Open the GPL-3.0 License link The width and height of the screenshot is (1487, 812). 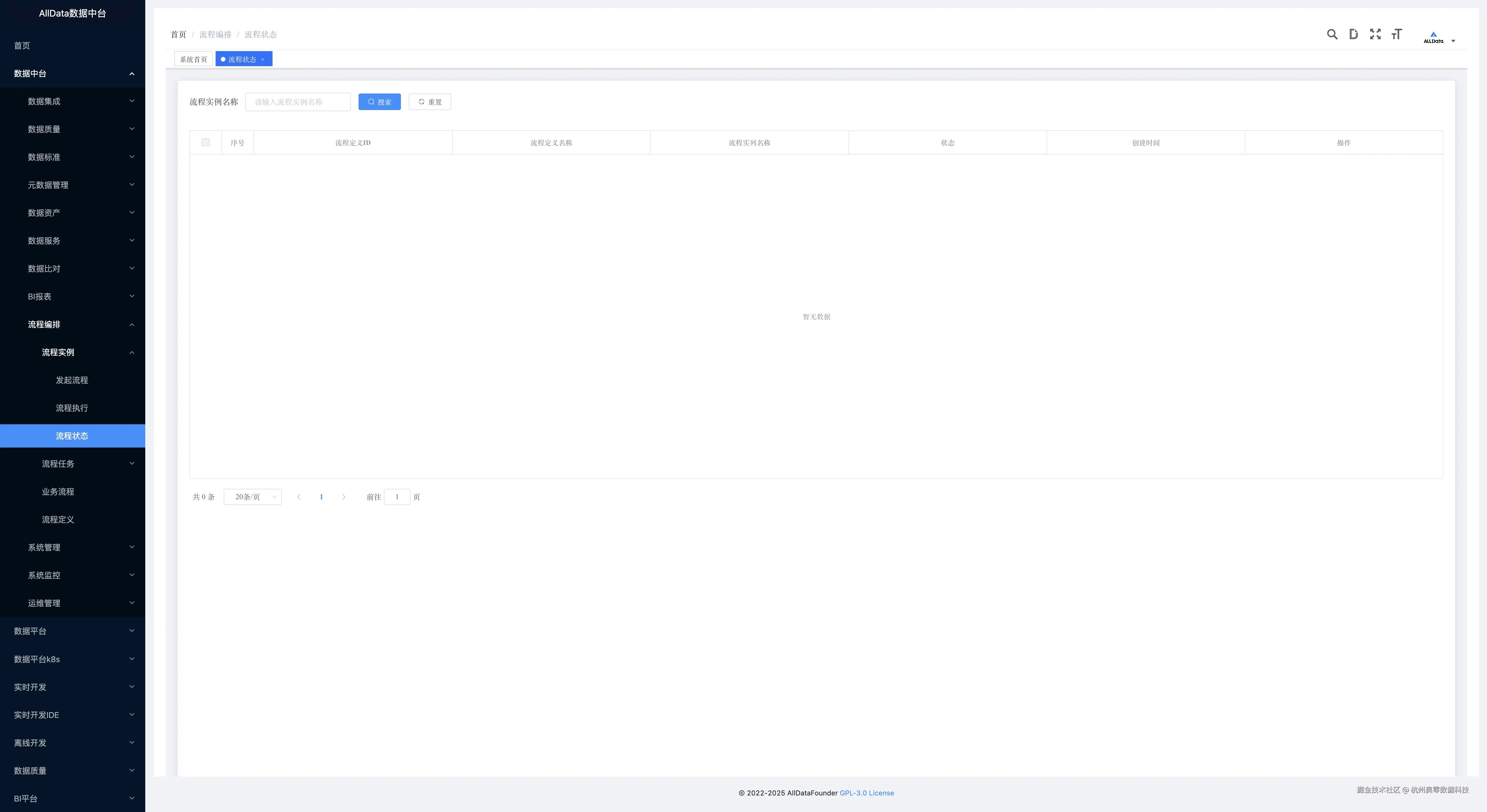[866, 793]
